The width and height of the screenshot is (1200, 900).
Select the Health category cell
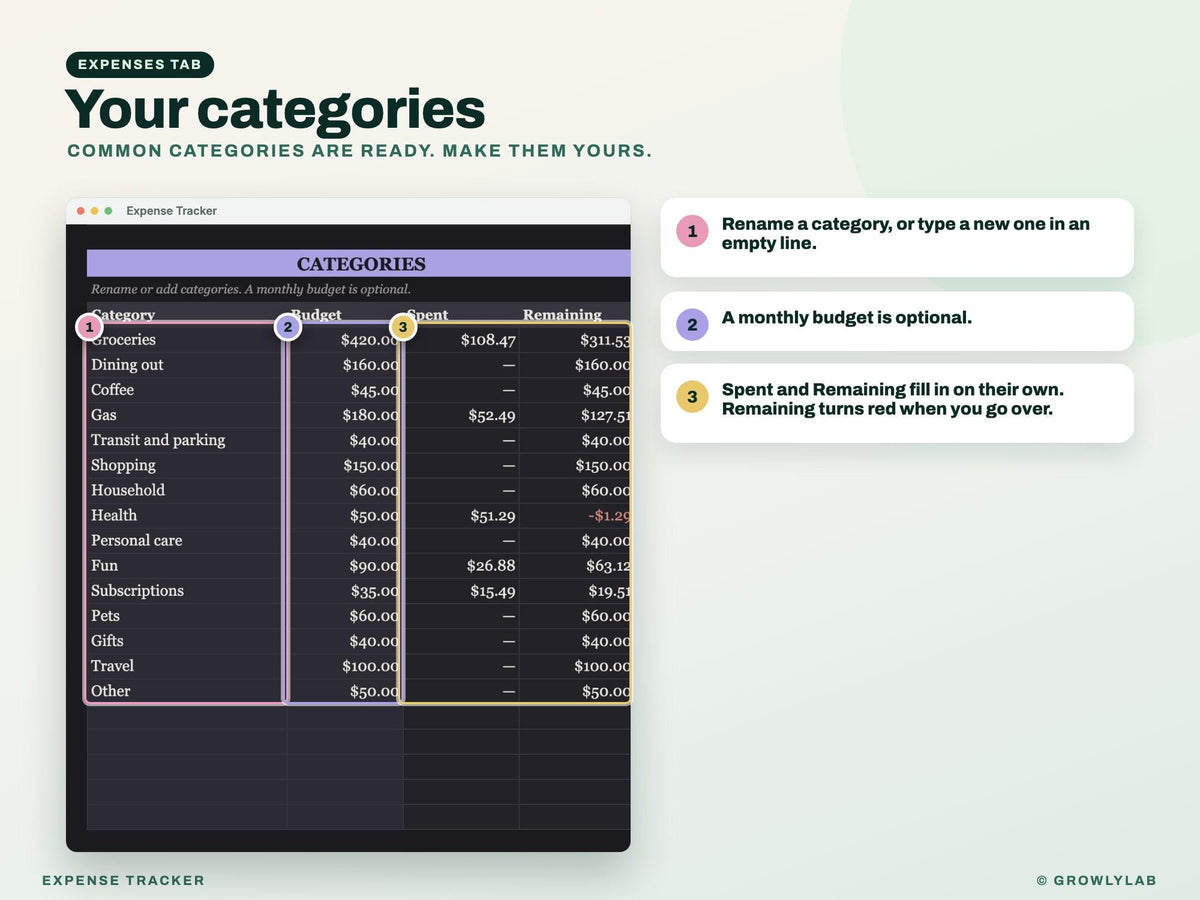tap(187, 515)
